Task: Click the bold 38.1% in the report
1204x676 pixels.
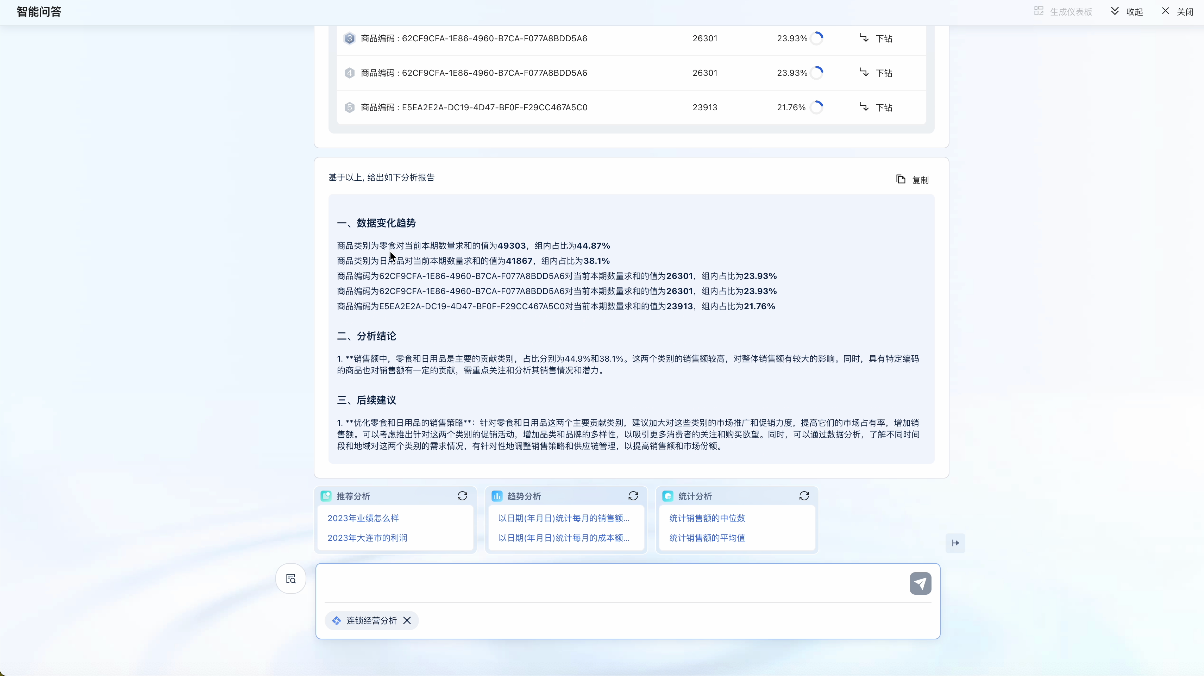Action: pos(597,260)
